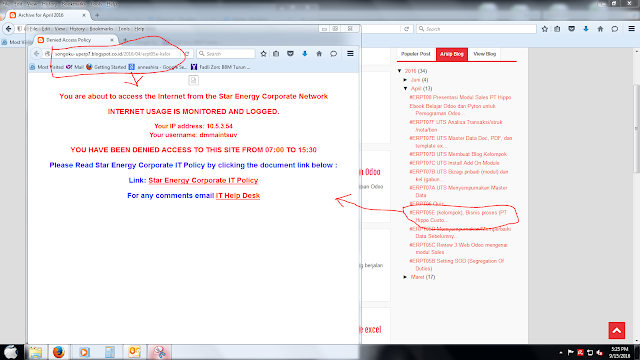
Task: Open downloads arrow in front window toolbar
Action: 304,53
